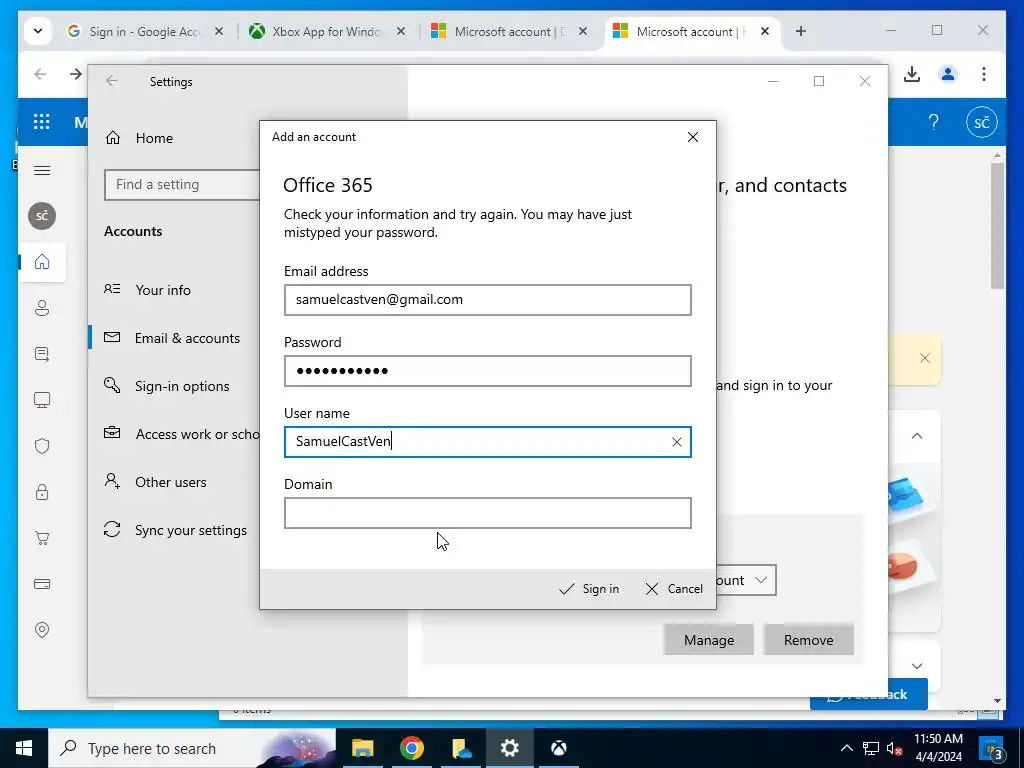
Task: Open Payment options card icon in sidebar
Action: point(42,584)
